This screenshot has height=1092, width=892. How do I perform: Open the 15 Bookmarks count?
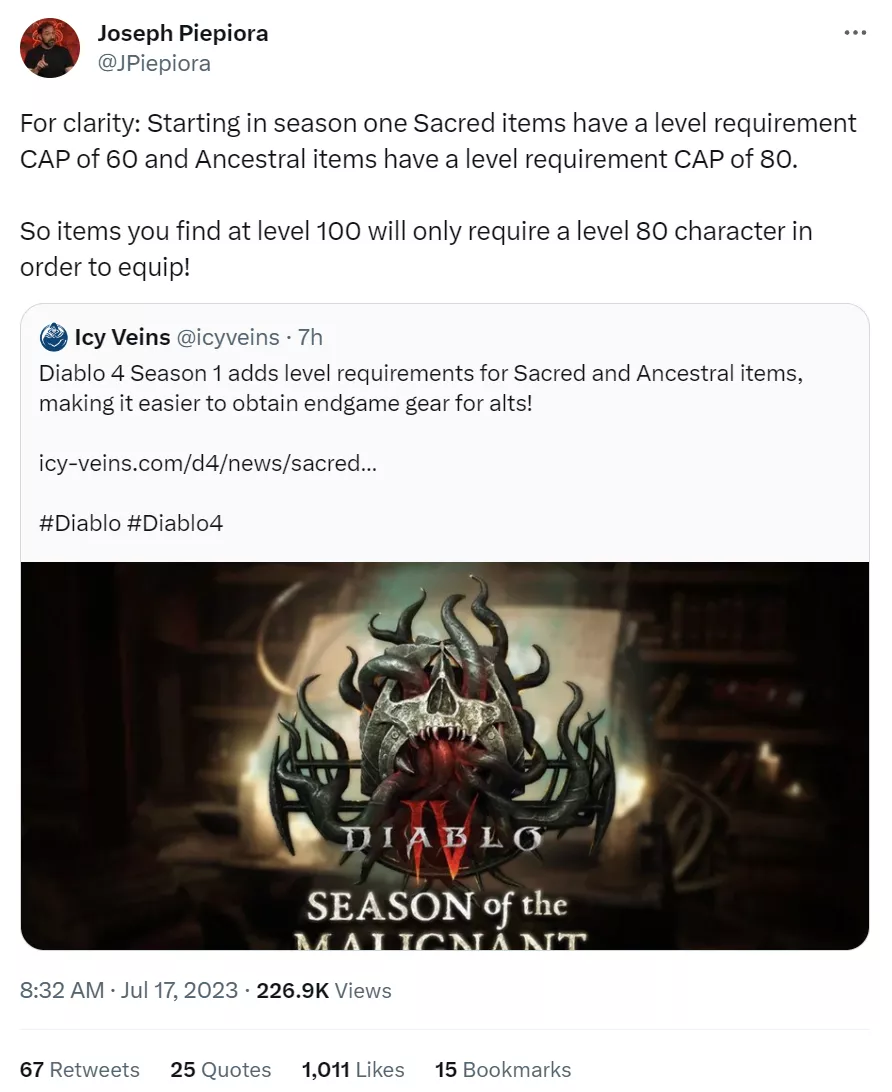503,1070
